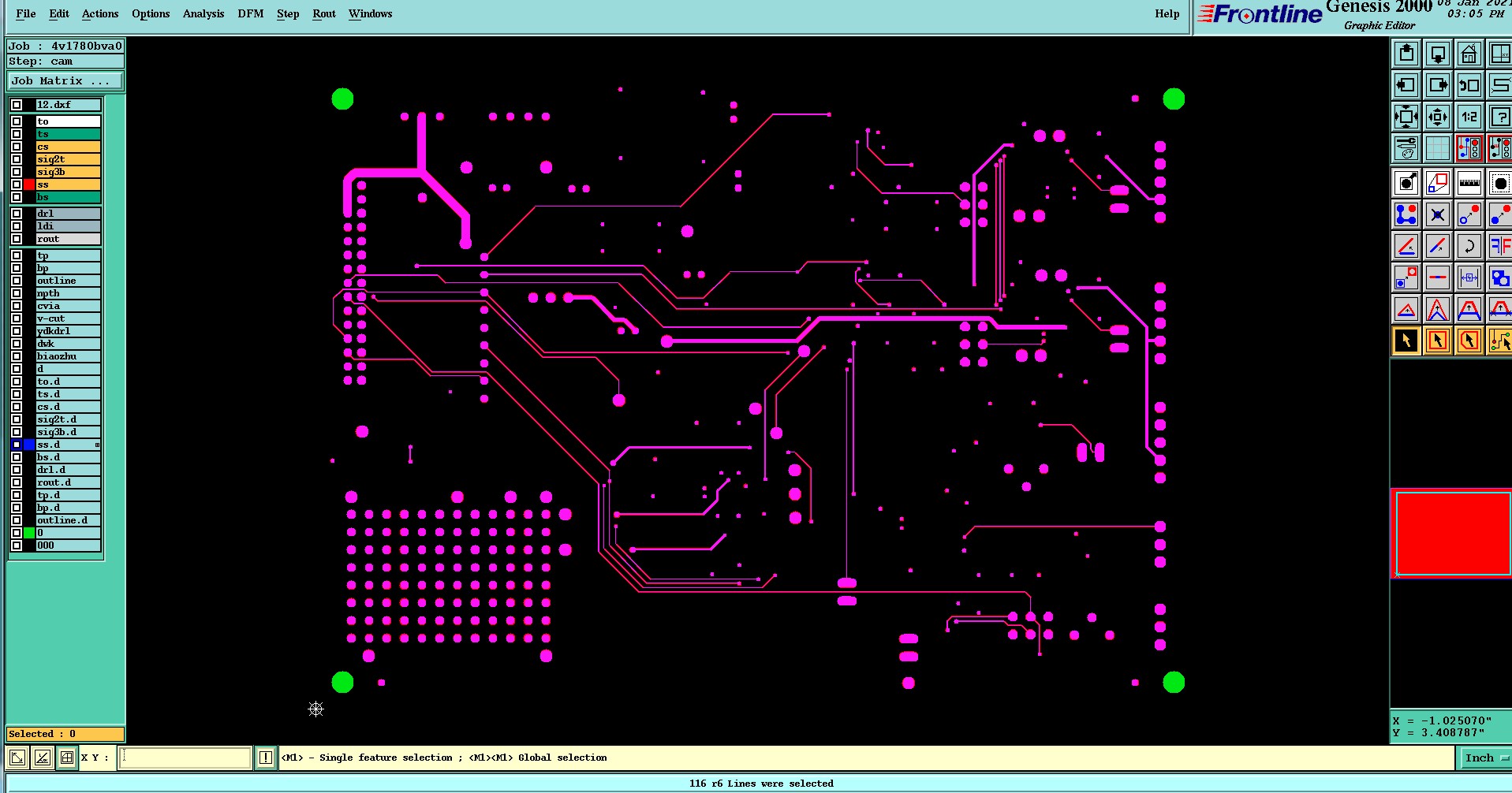Select the biaozhu layer name
This screenshot has height=793, width=1512.
68,356
